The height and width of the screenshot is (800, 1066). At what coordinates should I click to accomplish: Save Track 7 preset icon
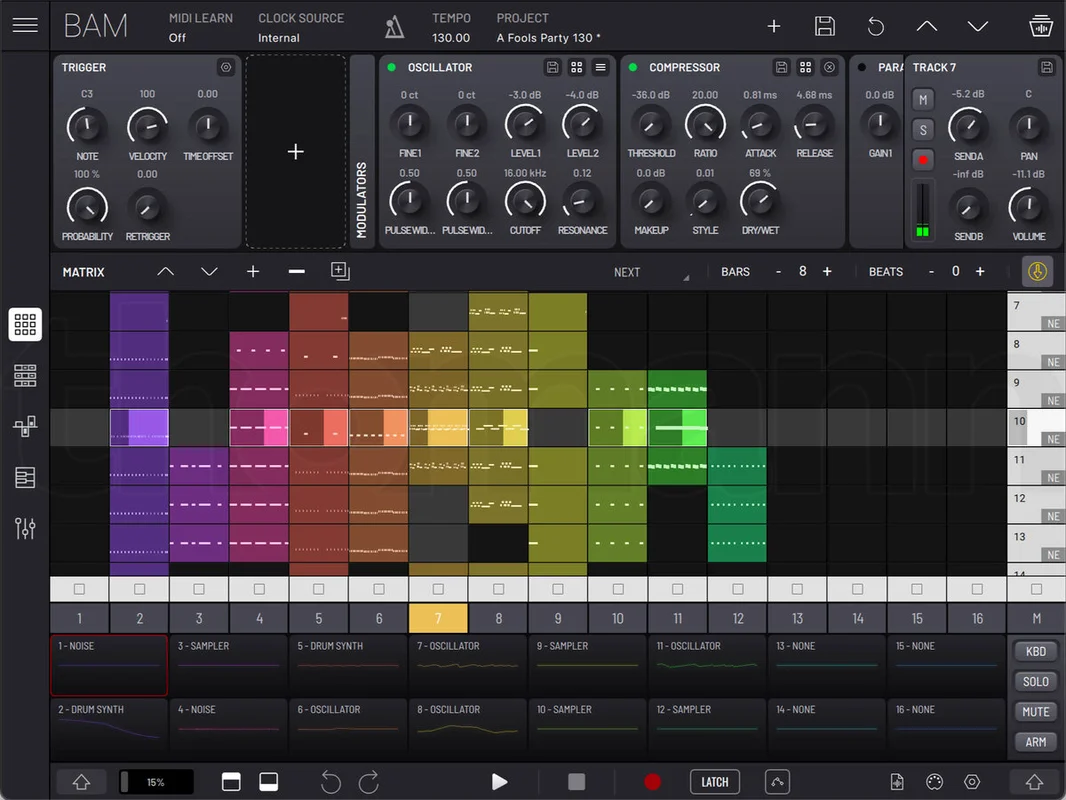(1047, 67)
